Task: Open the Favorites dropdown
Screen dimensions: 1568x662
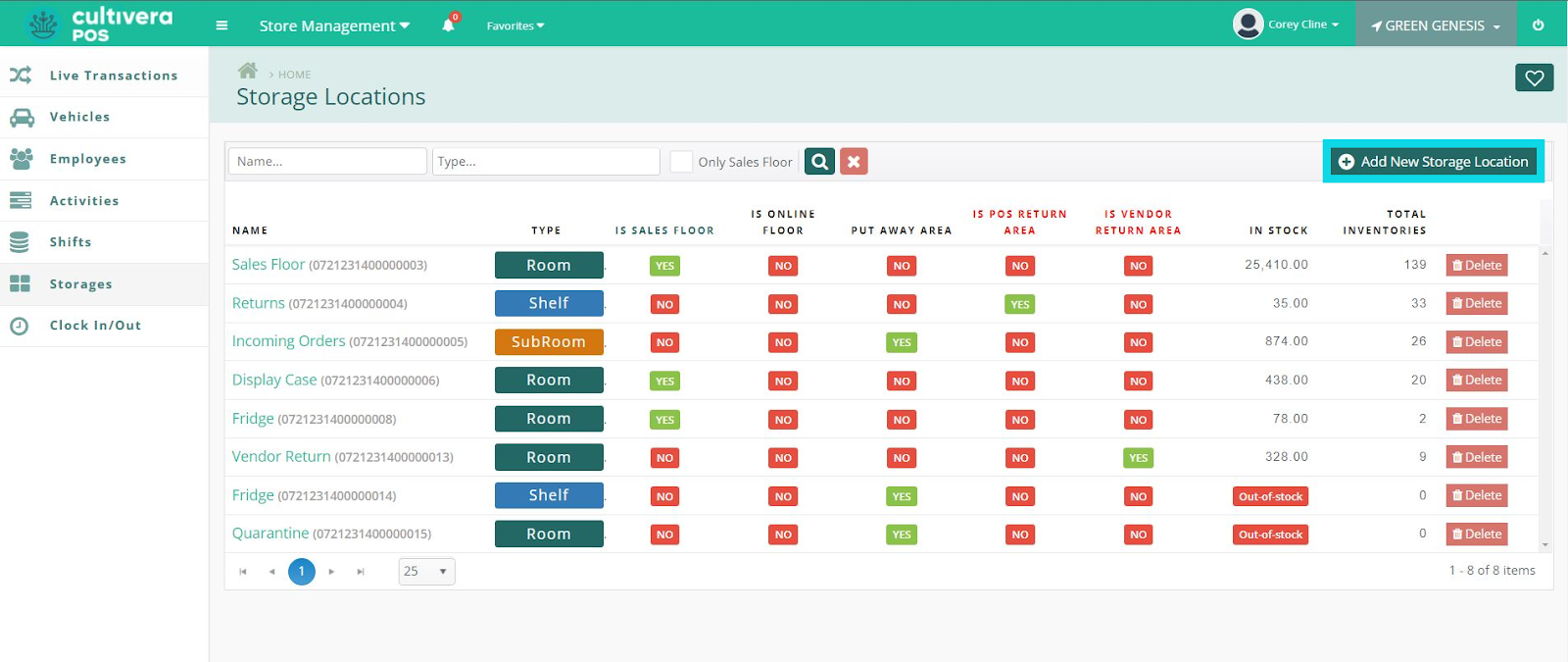Action: (x=515, y=25)
